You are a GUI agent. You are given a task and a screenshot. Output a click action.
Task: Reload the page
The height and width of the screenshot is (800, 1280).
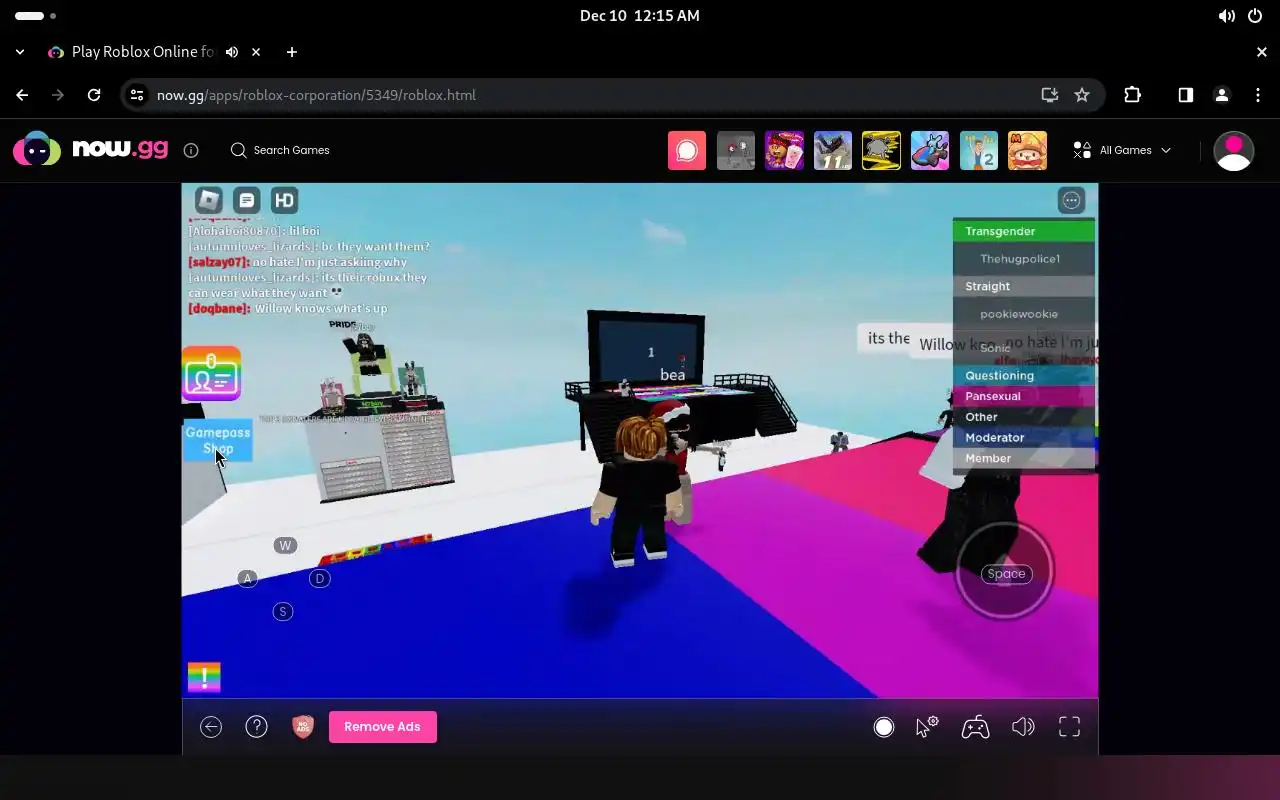[94, 95]
